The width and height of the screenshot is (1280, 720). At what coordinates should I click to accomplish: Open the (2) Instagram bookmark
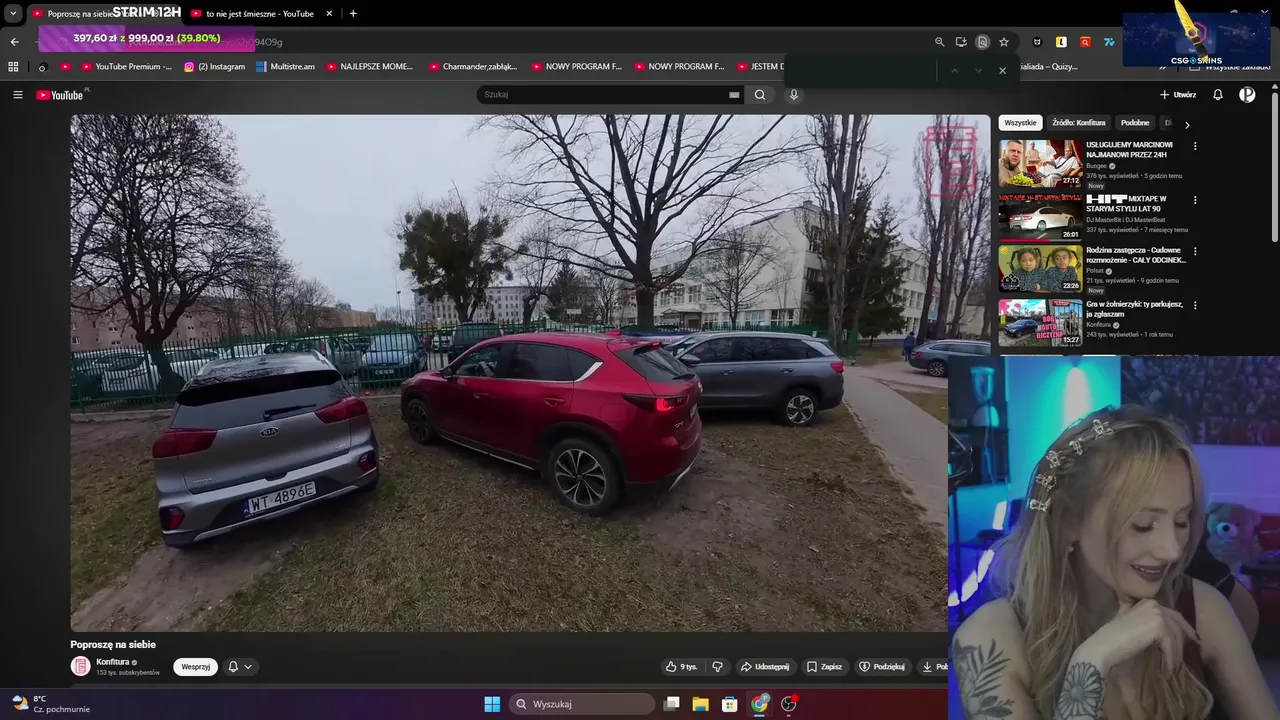tap(214, 67)
